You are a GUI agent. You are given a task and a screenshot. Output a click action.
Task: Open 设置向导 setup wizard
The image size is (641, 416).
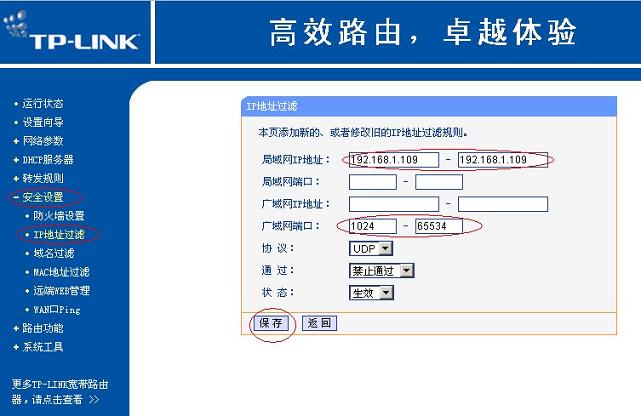tap(43, 122)
